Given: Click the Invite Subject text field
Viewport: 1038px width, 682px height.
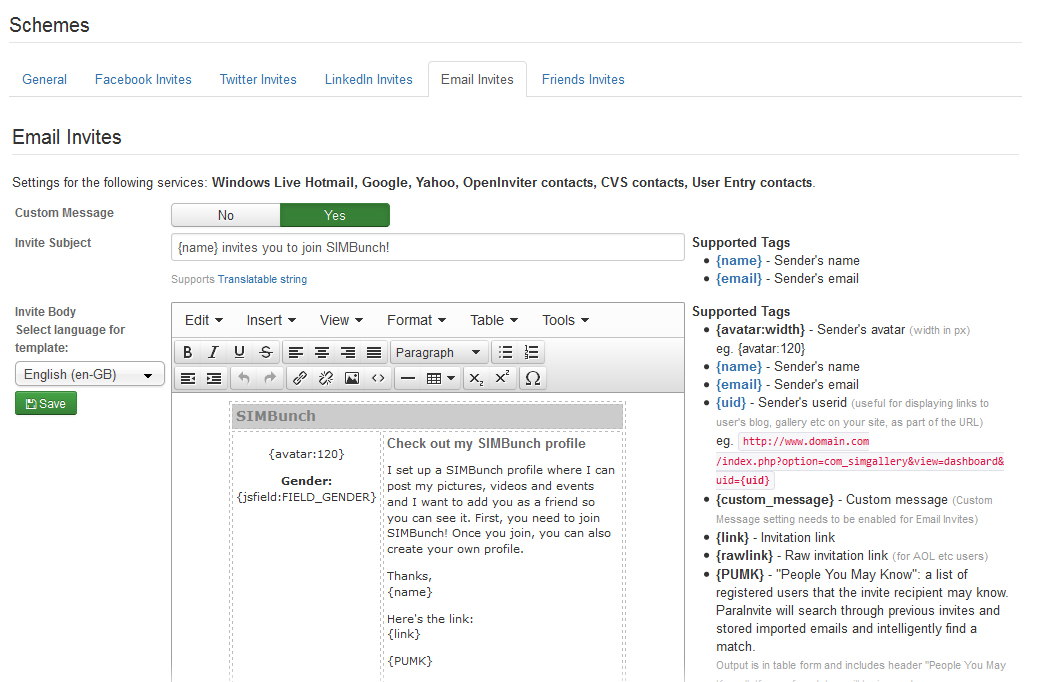Looking at the screenshot, I should point(427,247).
